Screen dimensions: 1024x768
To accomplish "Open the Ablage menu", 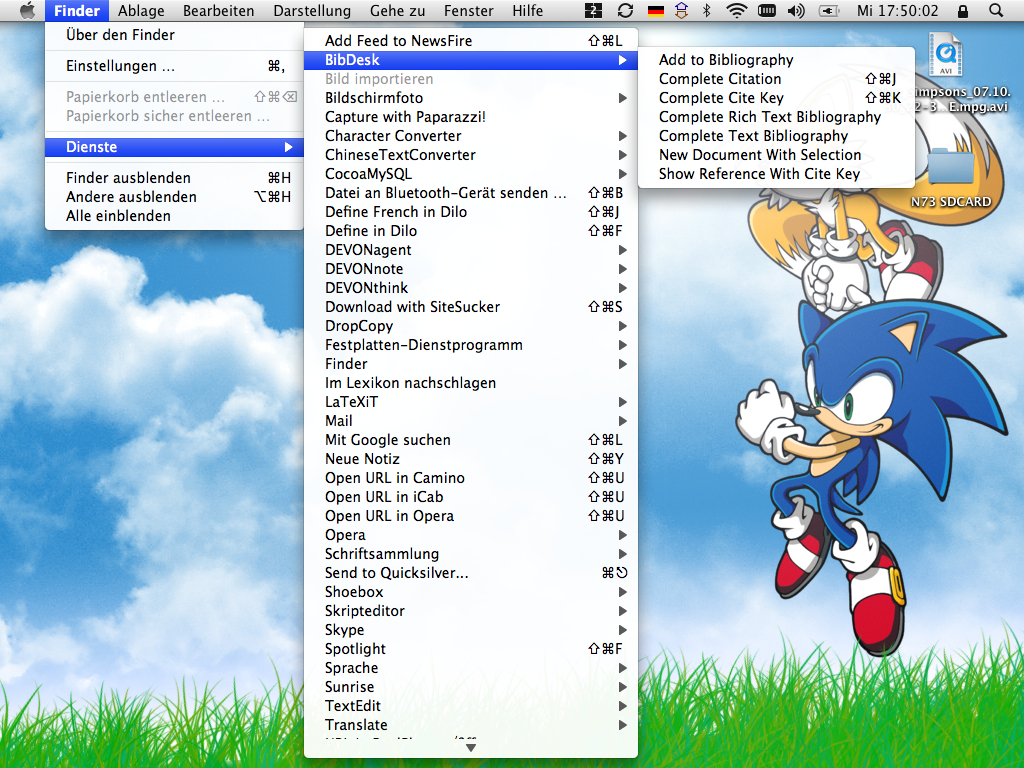I will coord(141,10).
